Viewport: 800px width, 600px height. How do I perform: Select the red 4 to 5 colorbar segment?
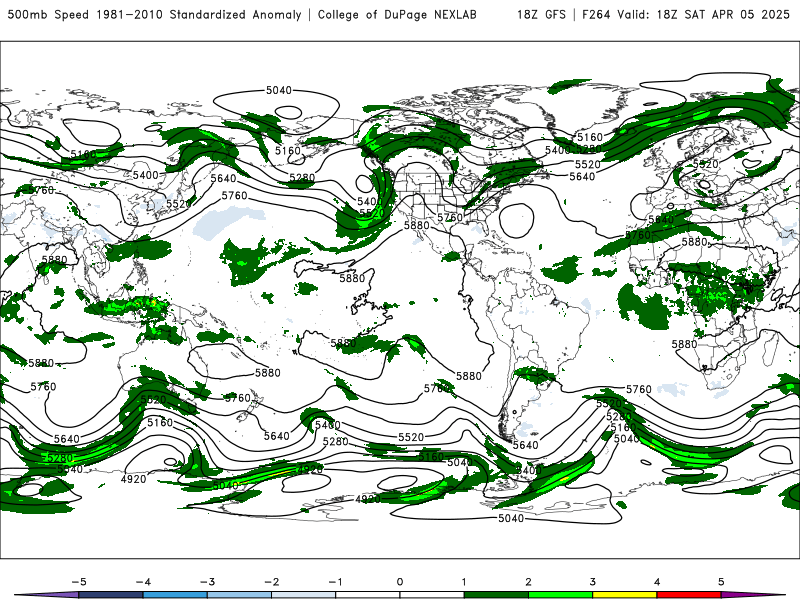click(689, 595)
